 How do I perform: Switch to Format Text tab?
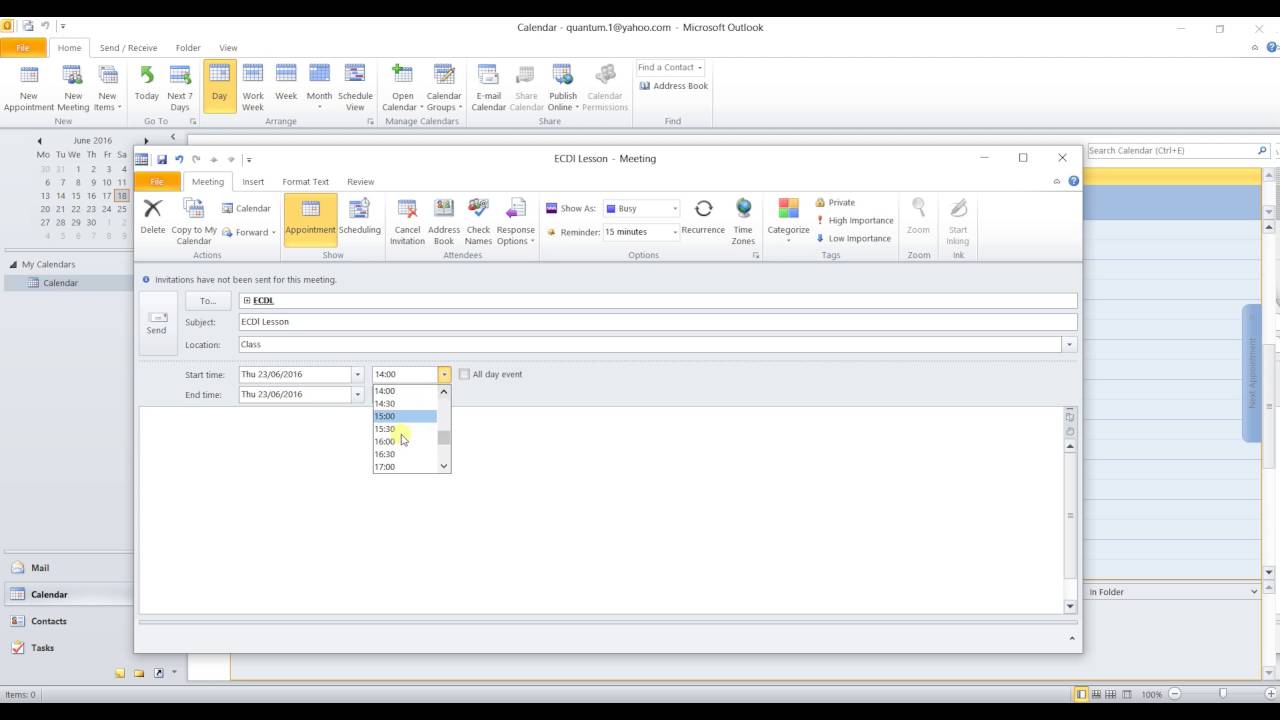pos(305,182)
